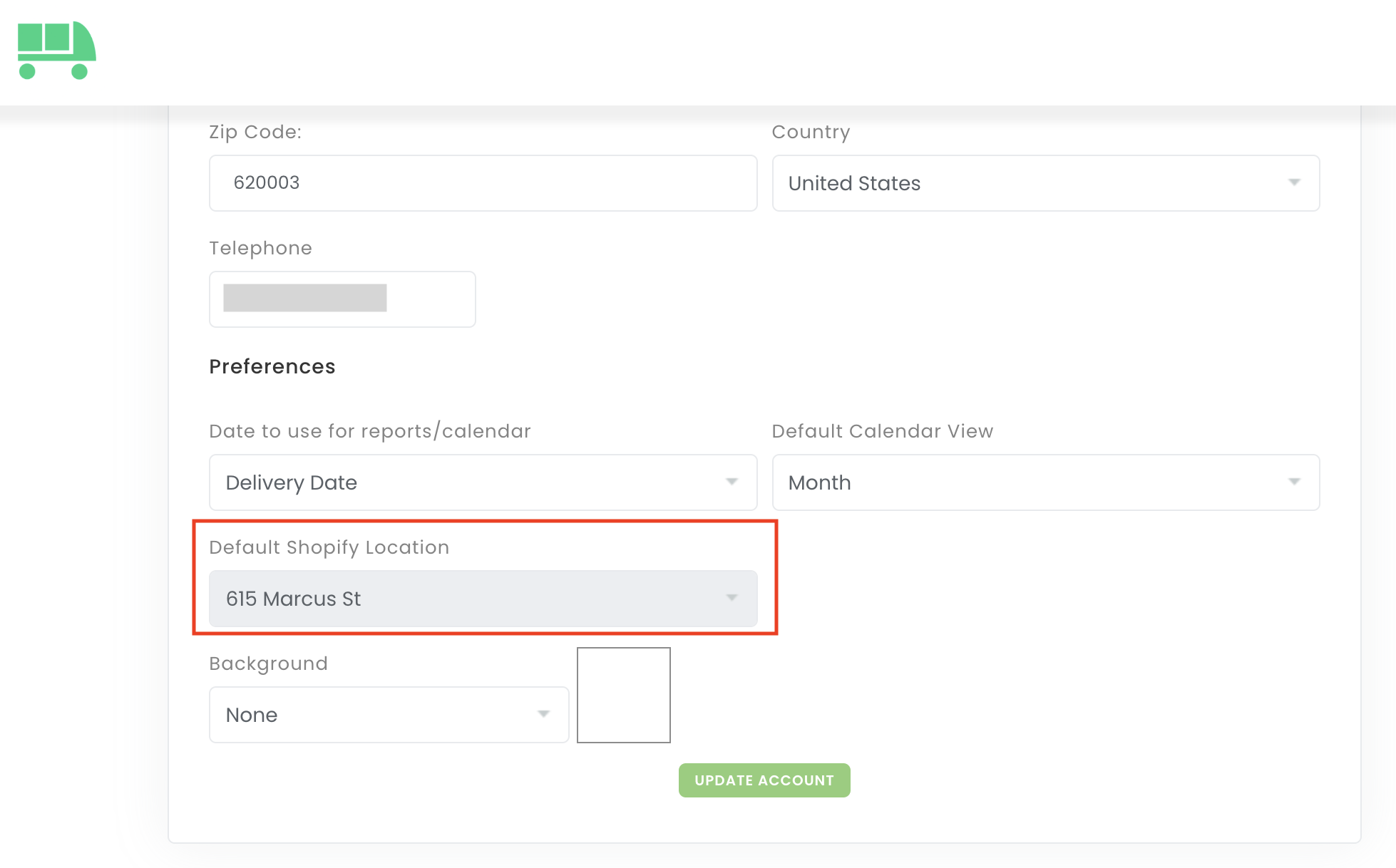Click the green delivery truck logo
This screenshot has height=868, width=1396.
click(x=56, y=50)
